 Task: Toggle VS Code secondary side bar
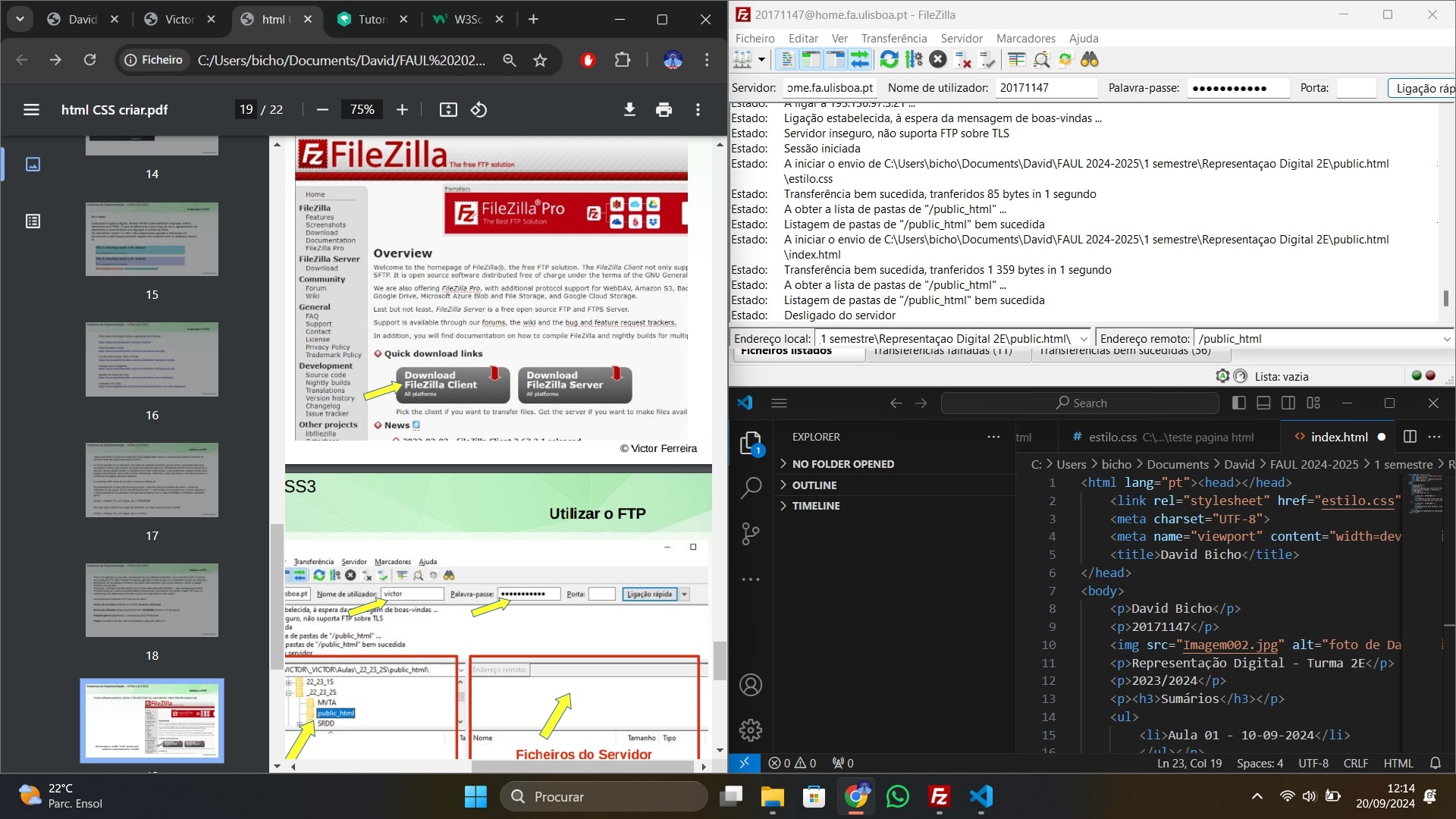point(1288,403)
